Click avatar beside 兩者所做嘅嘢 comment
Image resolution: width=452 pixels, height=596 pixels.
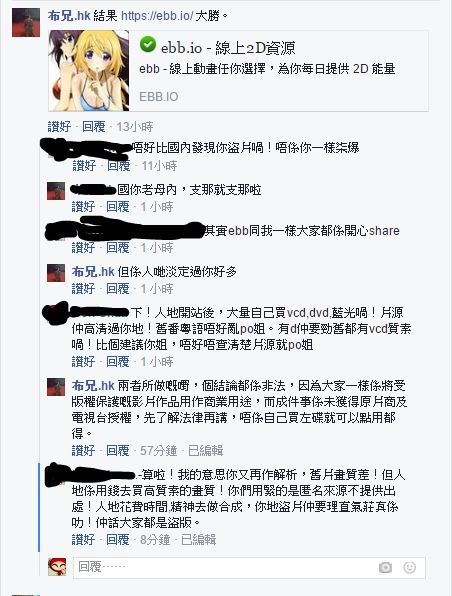56,387
